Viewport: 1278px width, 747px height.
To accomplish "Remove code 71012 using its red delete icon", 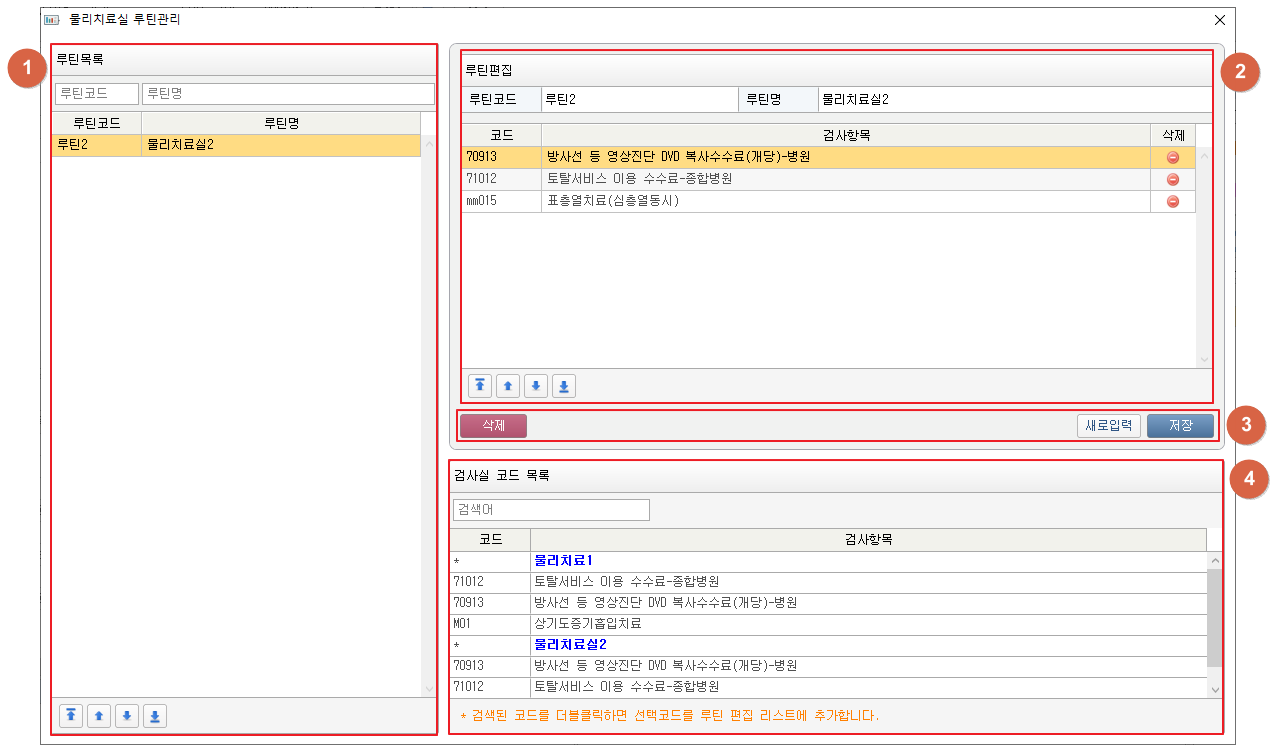I will 1173,179.
